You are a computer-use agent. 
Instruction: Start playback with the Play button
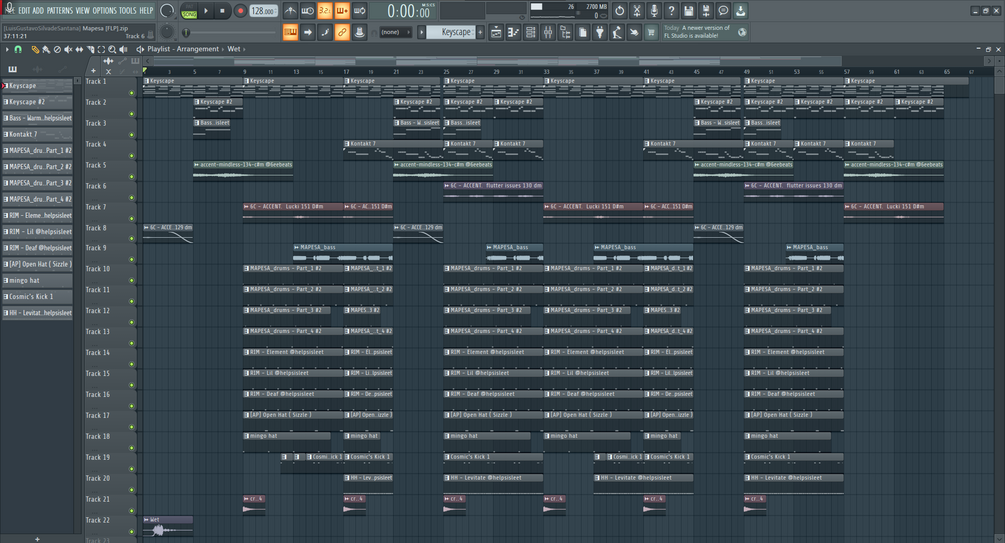206,11
